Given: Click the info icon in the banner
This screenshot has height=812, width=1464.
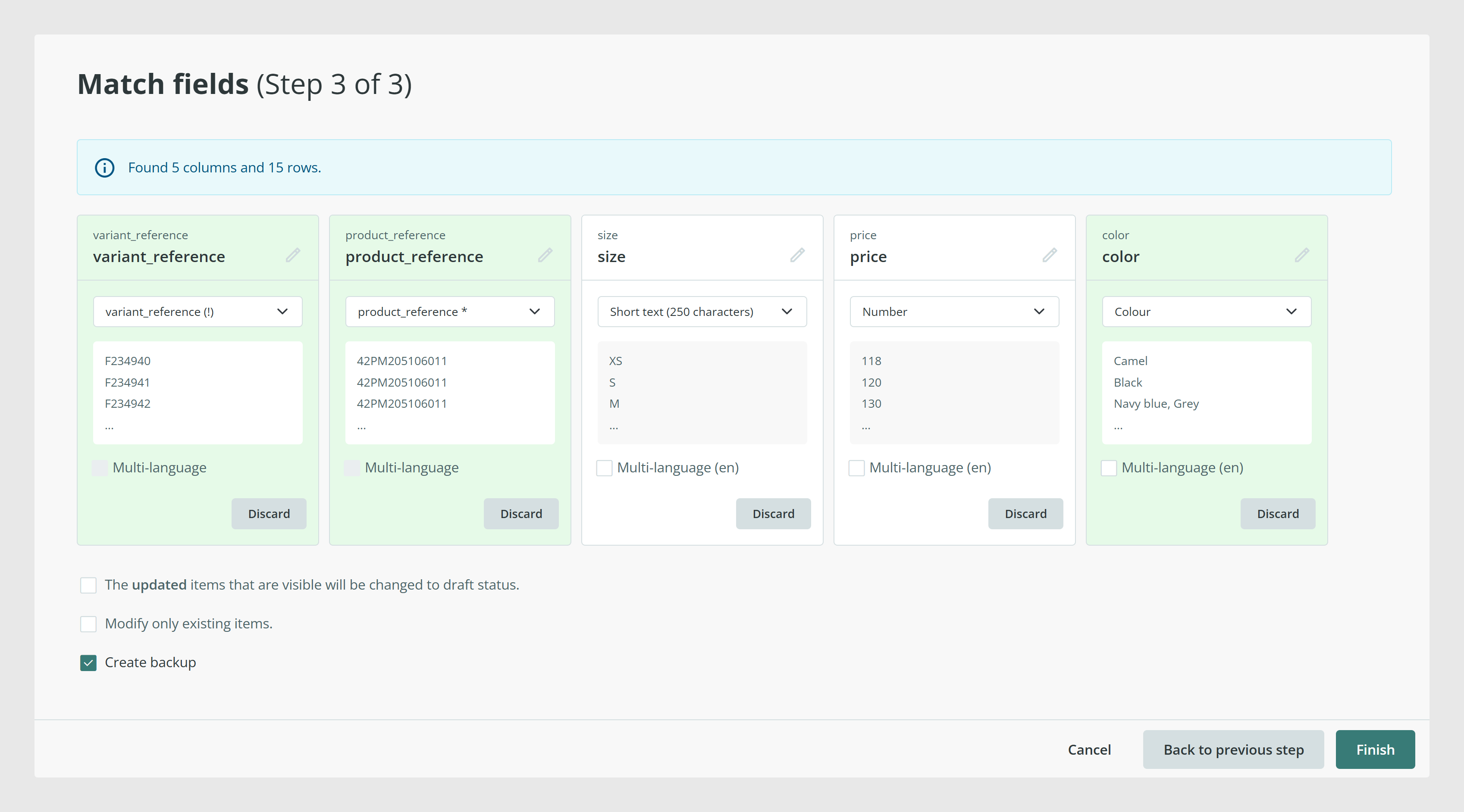Looking at the screenshot, I should 104,168.
